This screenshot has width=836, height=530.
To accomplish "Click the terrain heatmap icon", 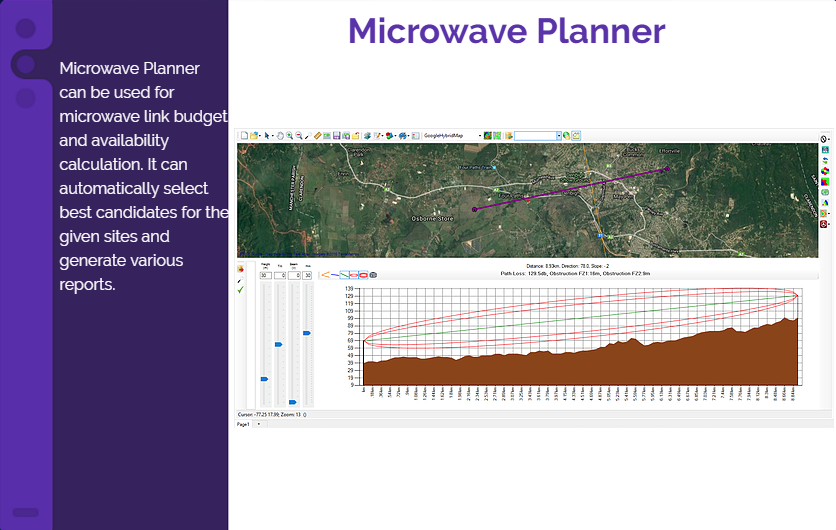I will pyautogui.click(x=488, y=136).
